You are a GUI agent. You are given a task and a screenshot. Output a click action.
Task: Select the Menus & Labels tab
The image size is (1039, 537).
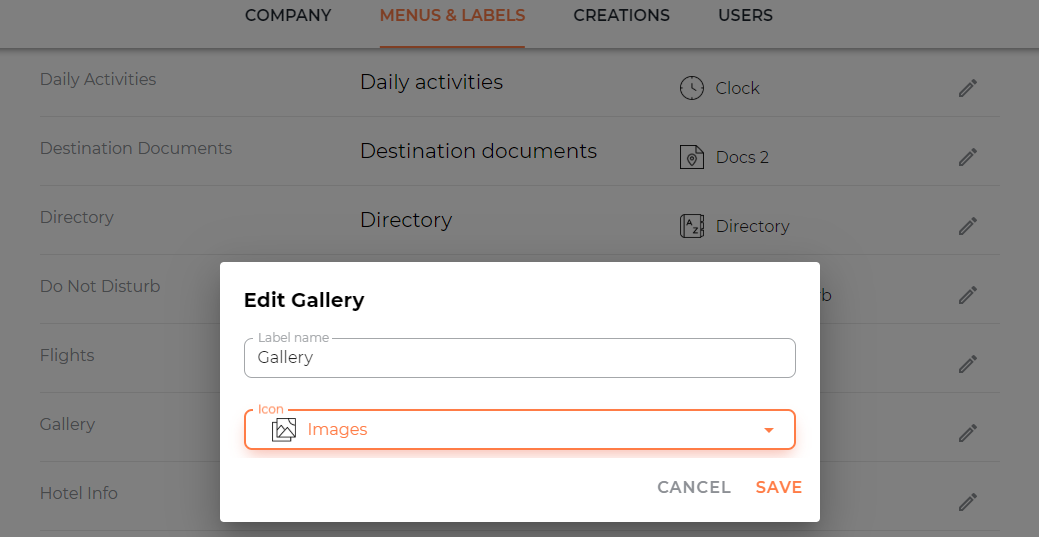[452, 15]
